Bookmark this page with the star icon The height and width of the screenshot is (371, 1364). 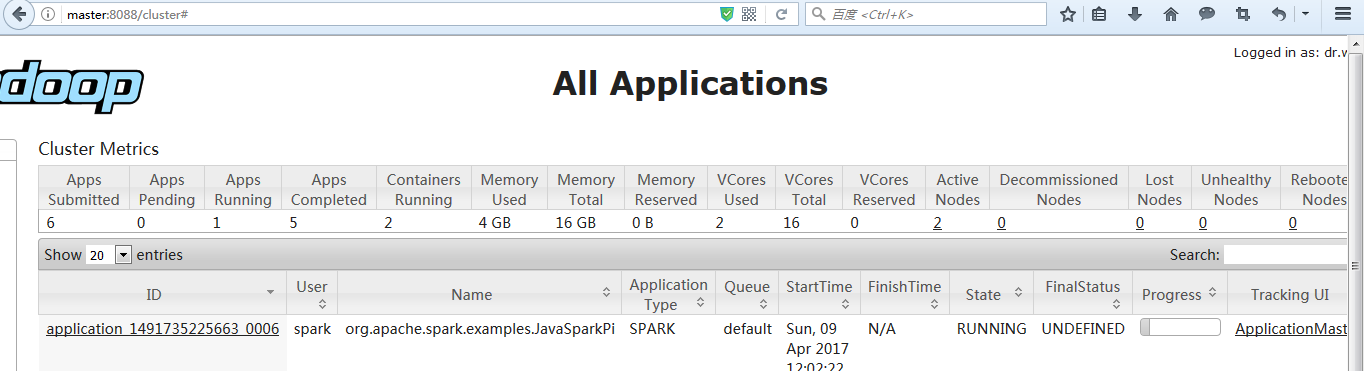(x=1068, y=14)
